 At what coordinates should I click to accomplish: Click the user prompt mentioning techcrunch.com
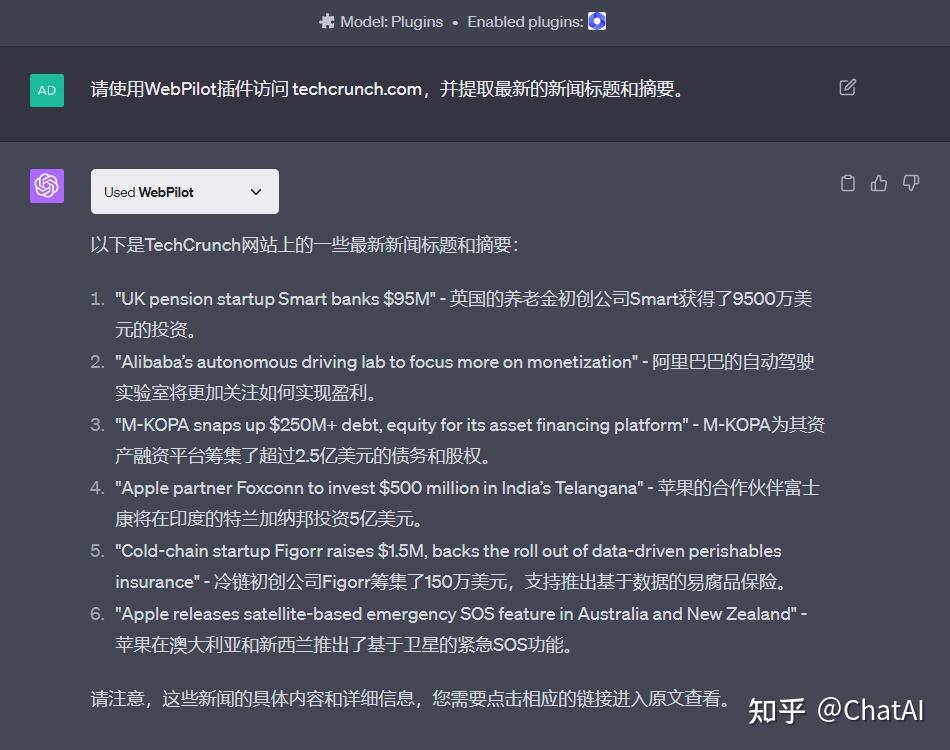coord(387,89)
